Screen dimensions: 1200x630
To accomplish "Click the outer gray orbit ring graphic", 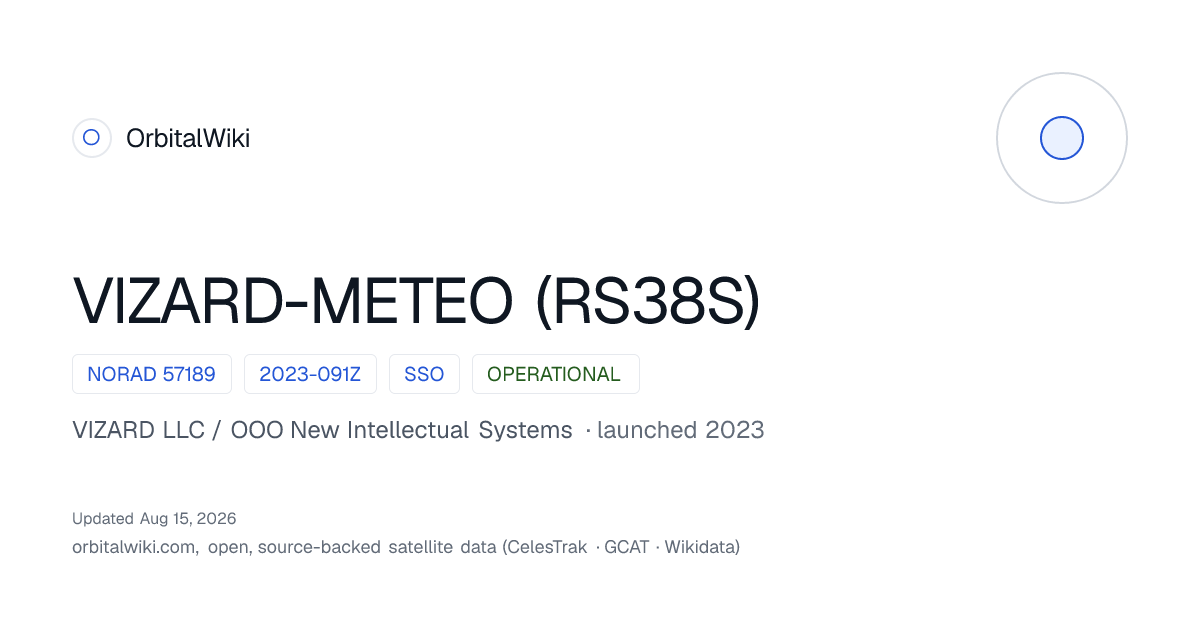I will (x=1062, y=138).
